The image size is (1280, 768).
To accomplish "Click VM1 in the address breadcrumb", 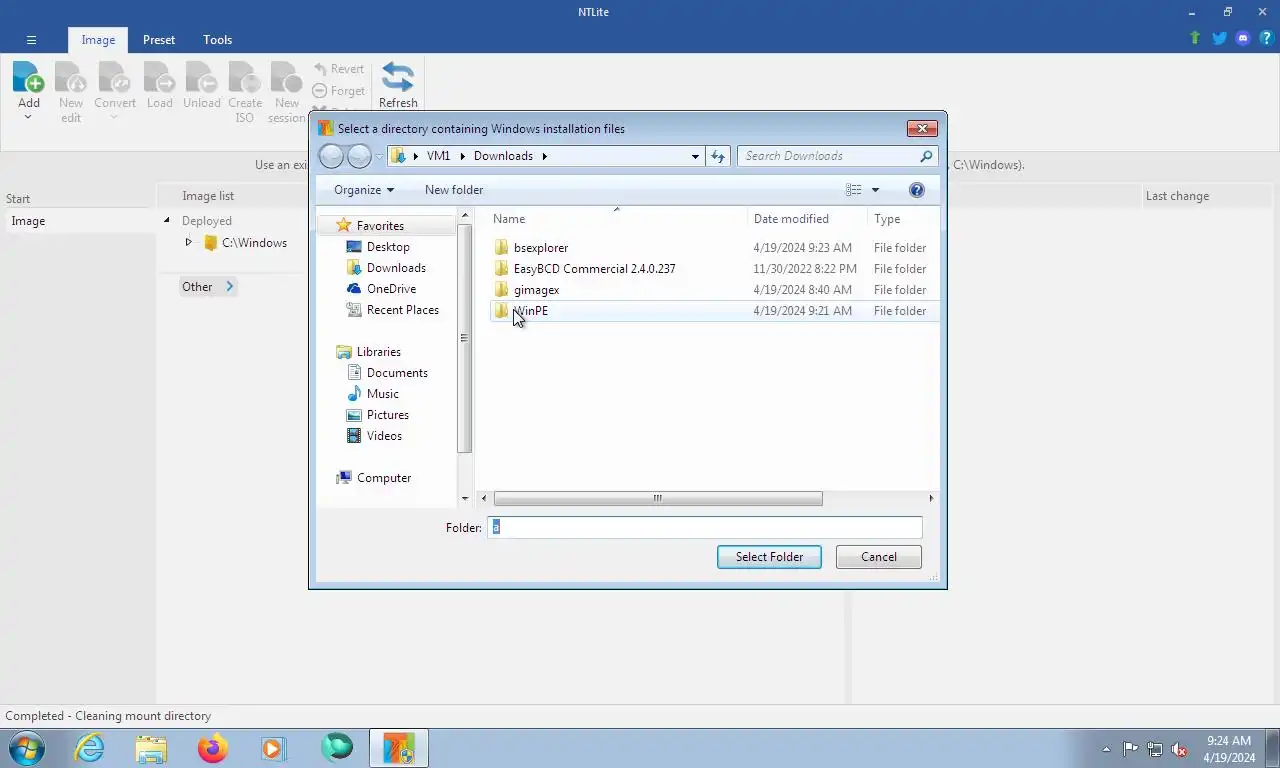I will [x=438, y=156].
